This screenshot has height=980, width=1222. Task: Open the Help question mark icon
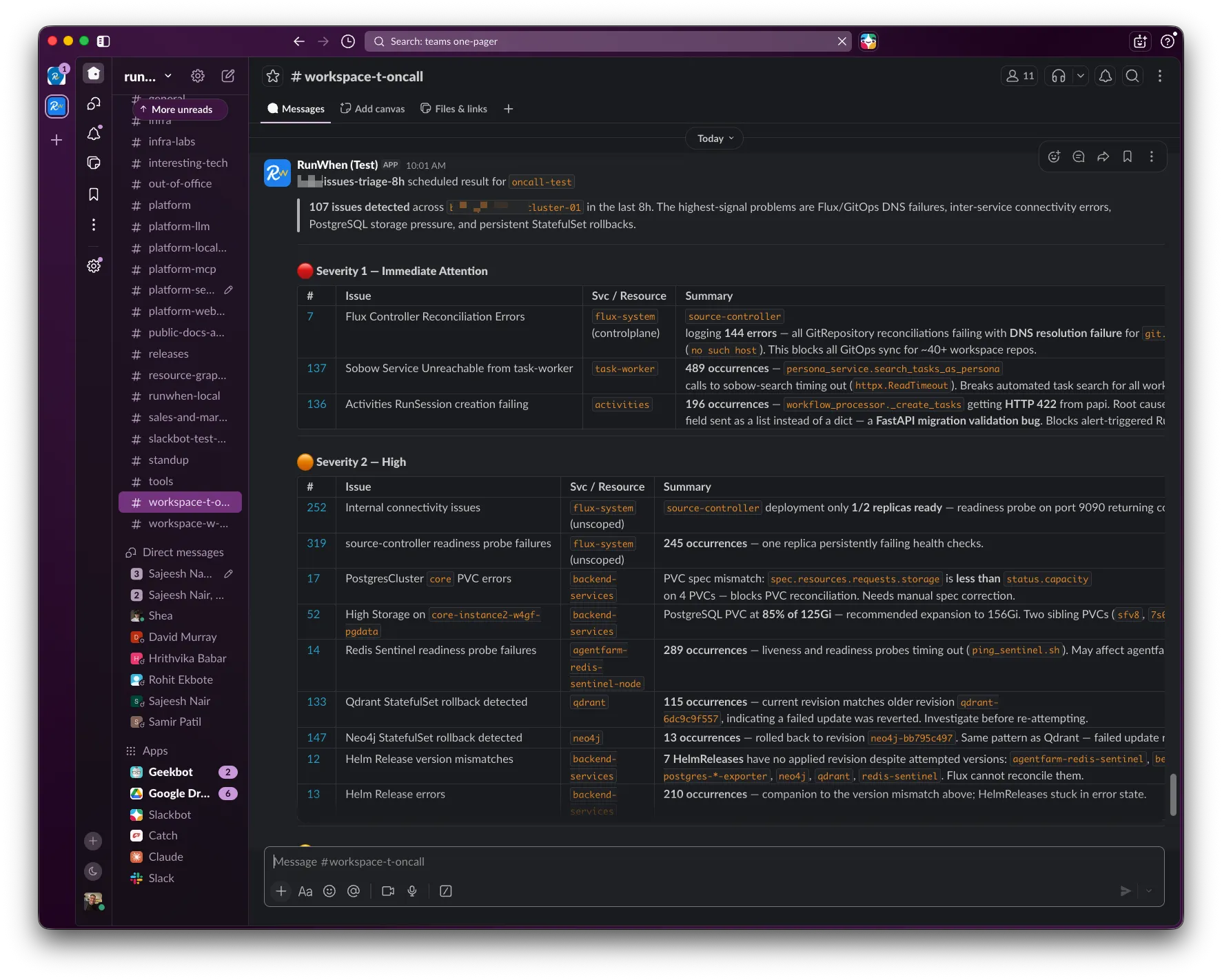pyautogui.click(x=1168, y=41)
